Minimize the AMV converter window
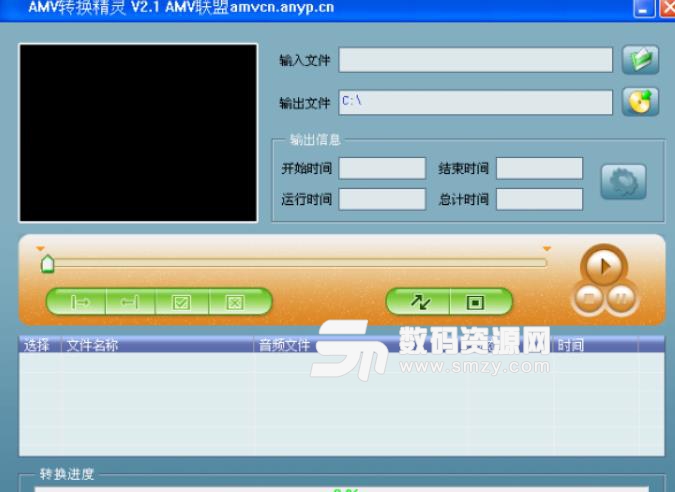The height and width of the screenshot is (492, 675). (644, 9)
